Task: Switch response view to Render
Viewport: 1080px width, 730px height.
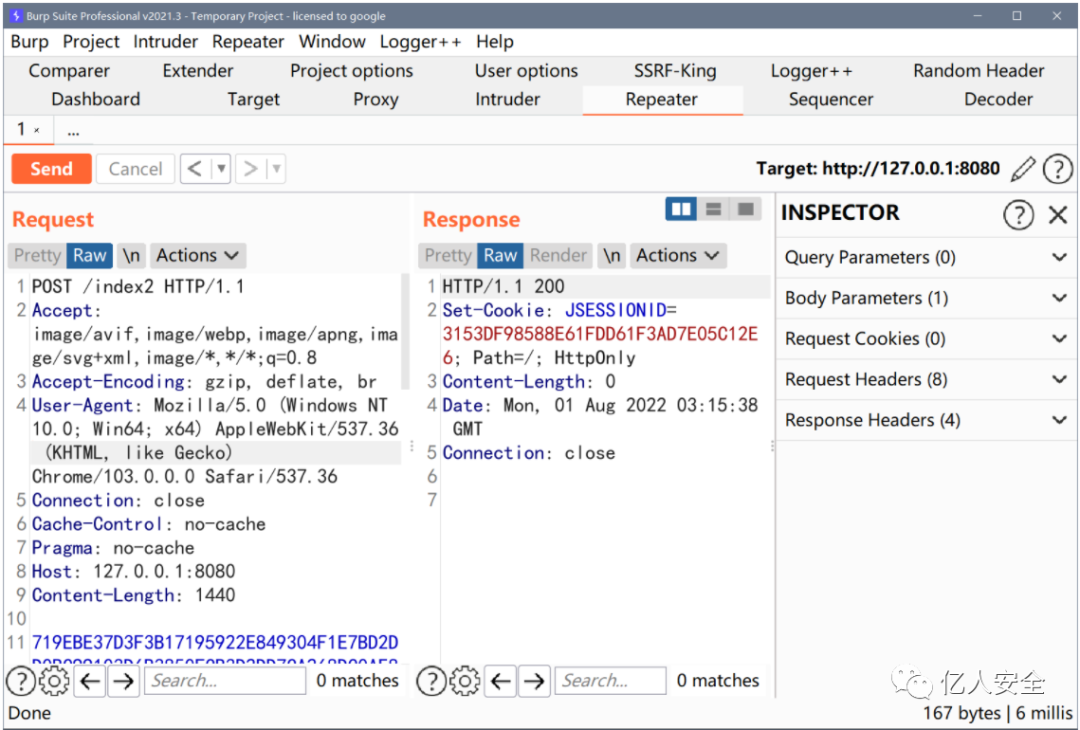Action: coord(558,256)
